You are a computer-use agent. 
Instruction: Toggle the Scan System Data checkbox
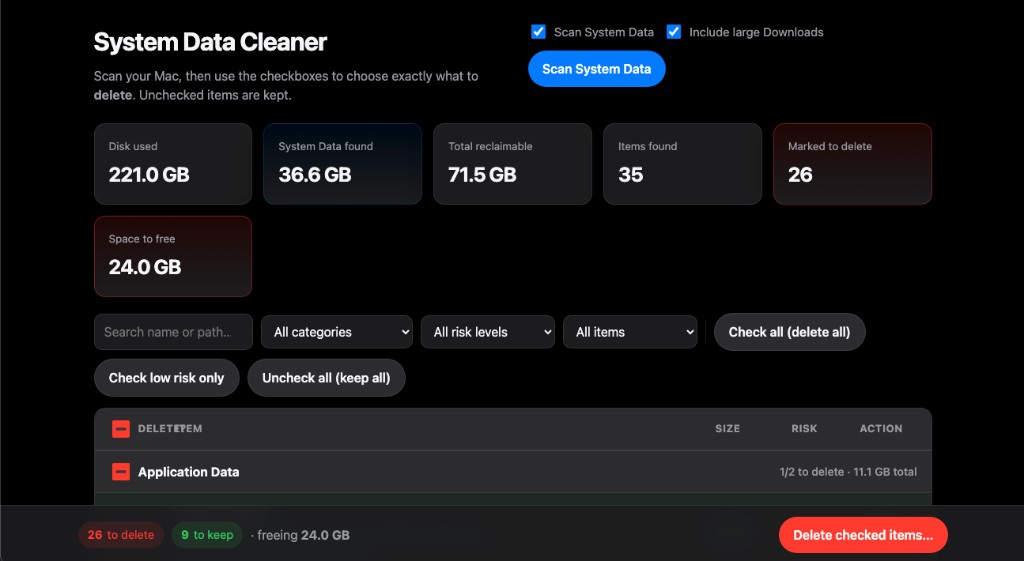(538, 32)
